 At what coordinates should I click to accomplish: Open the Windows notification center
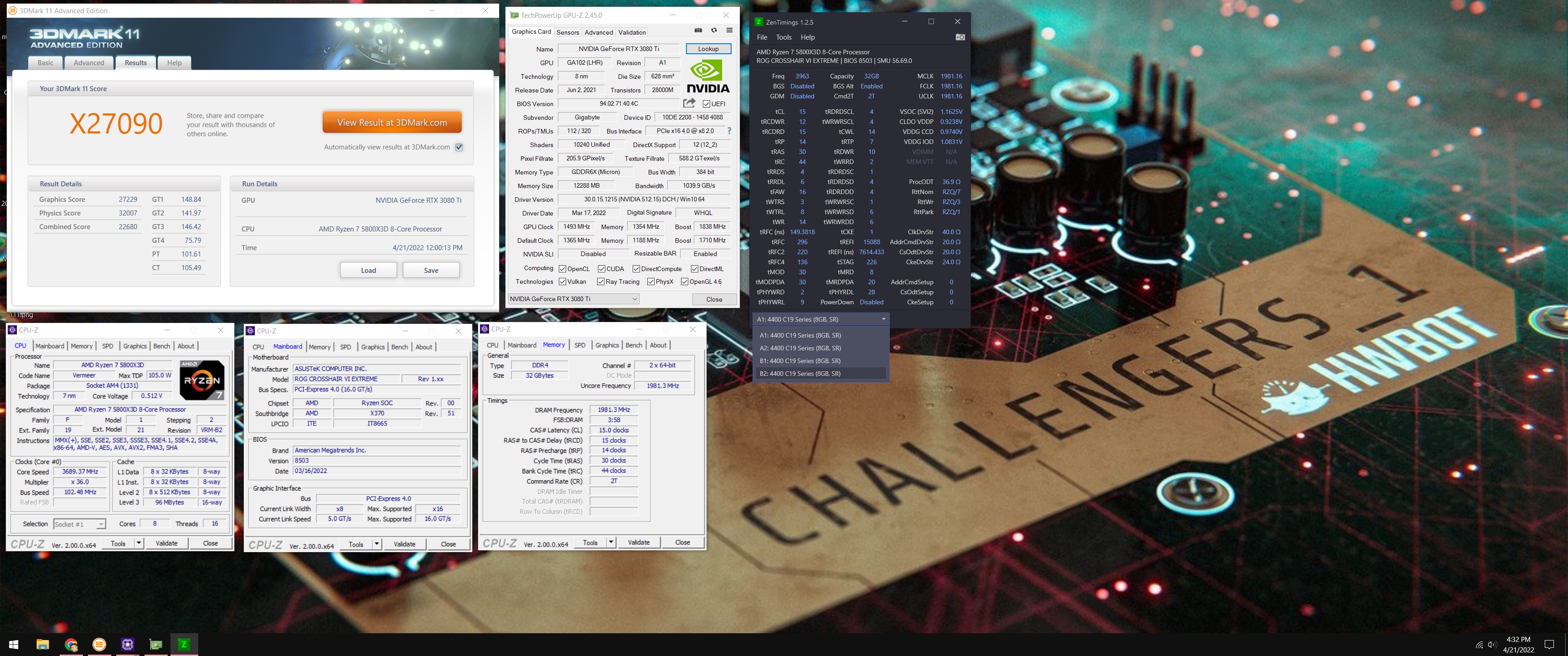point(1549,645)
